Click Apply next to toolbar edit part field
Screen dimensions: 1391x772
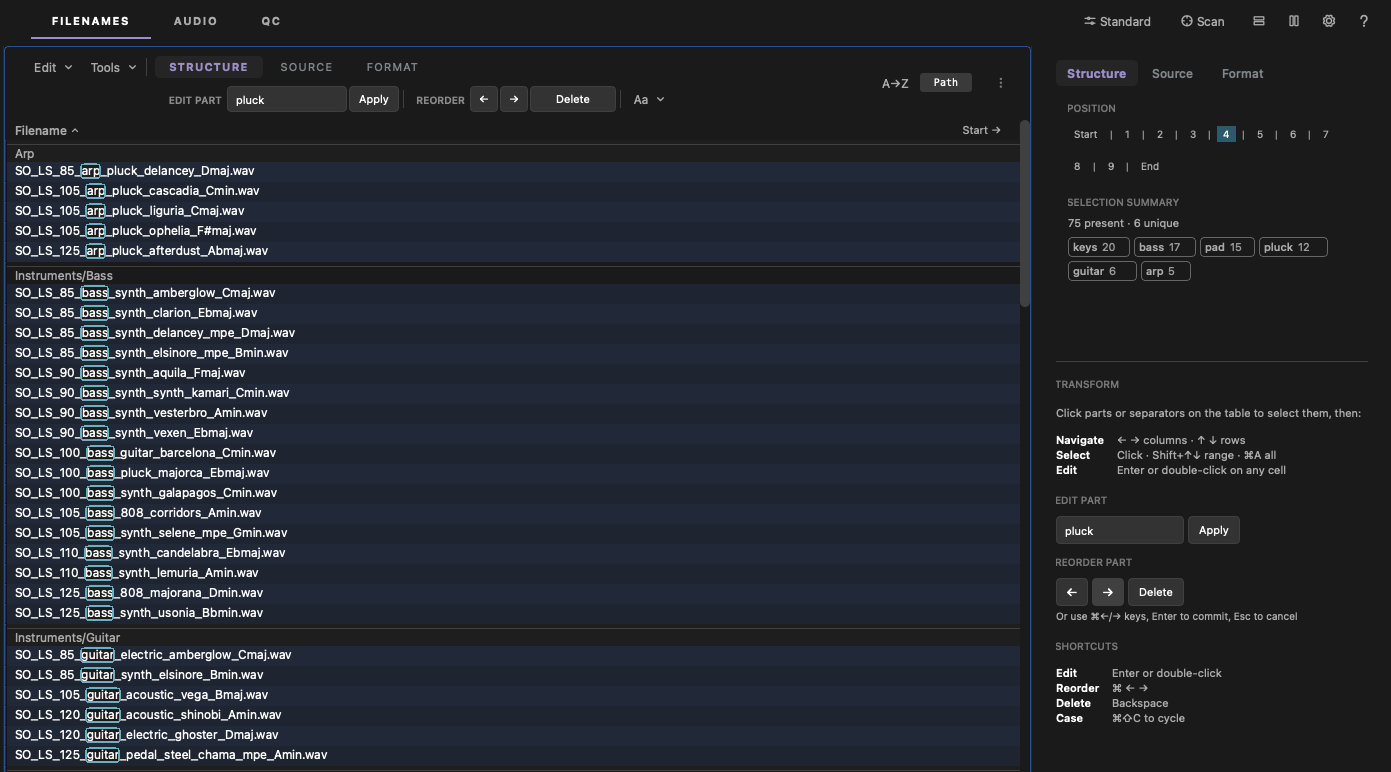click(374, 99)
